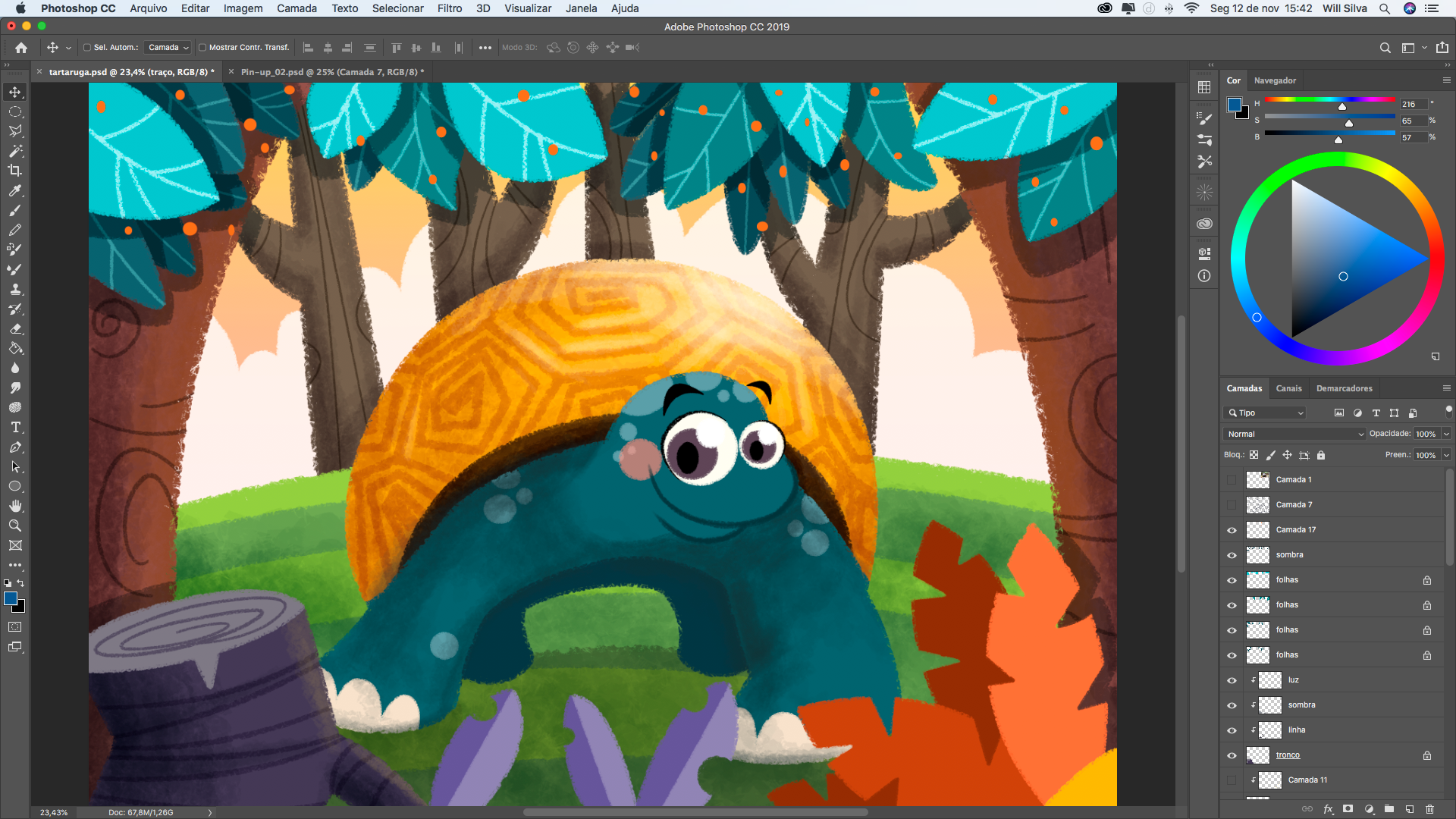Select the sombra layer thumbnail under luz
The image size is (1456, 819).
point(1270,705)
